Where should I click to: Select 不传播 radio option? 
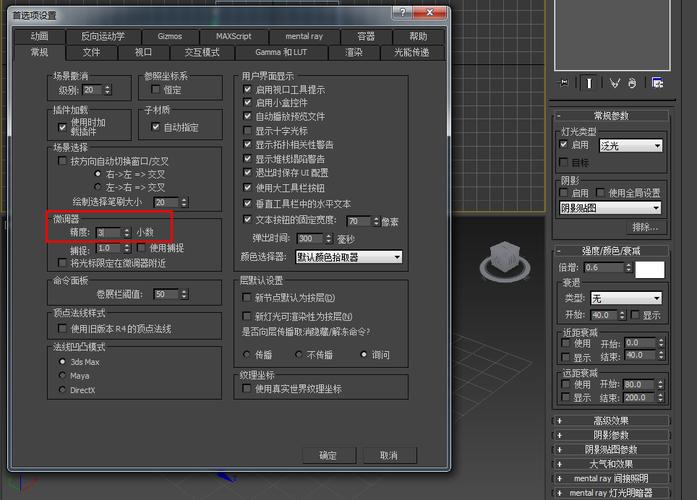pyautogui.click(x=299, y=354)
